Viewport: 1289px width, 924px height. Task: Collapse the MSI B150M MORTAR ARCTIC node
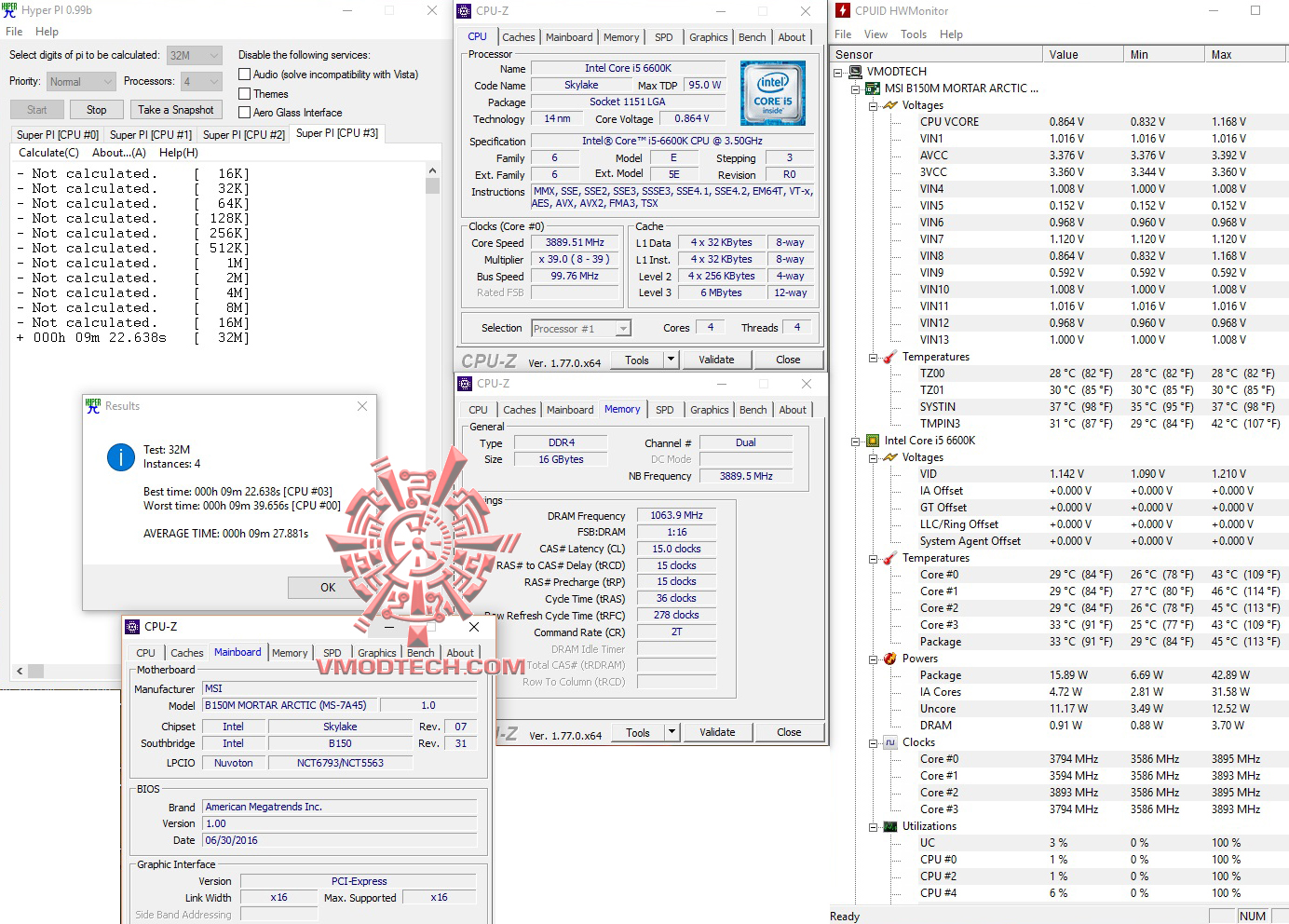[856, 88]
